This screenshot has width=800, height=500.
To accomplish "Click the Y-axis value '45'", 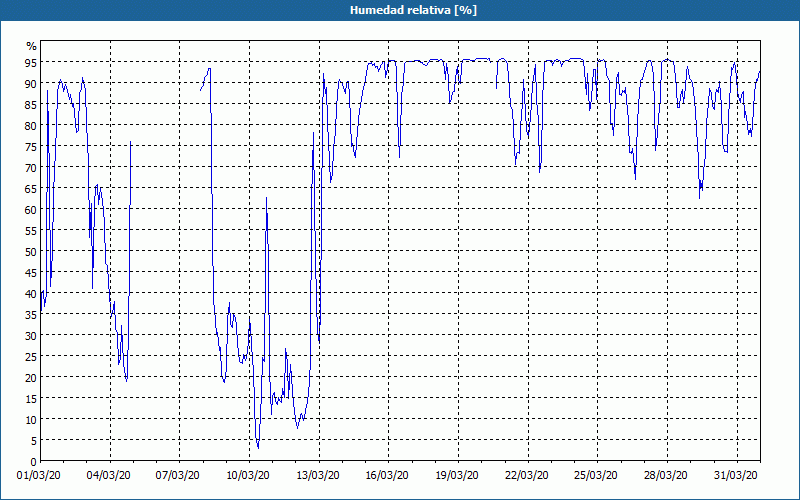I will pyautogui.click(x=31, y=273).
